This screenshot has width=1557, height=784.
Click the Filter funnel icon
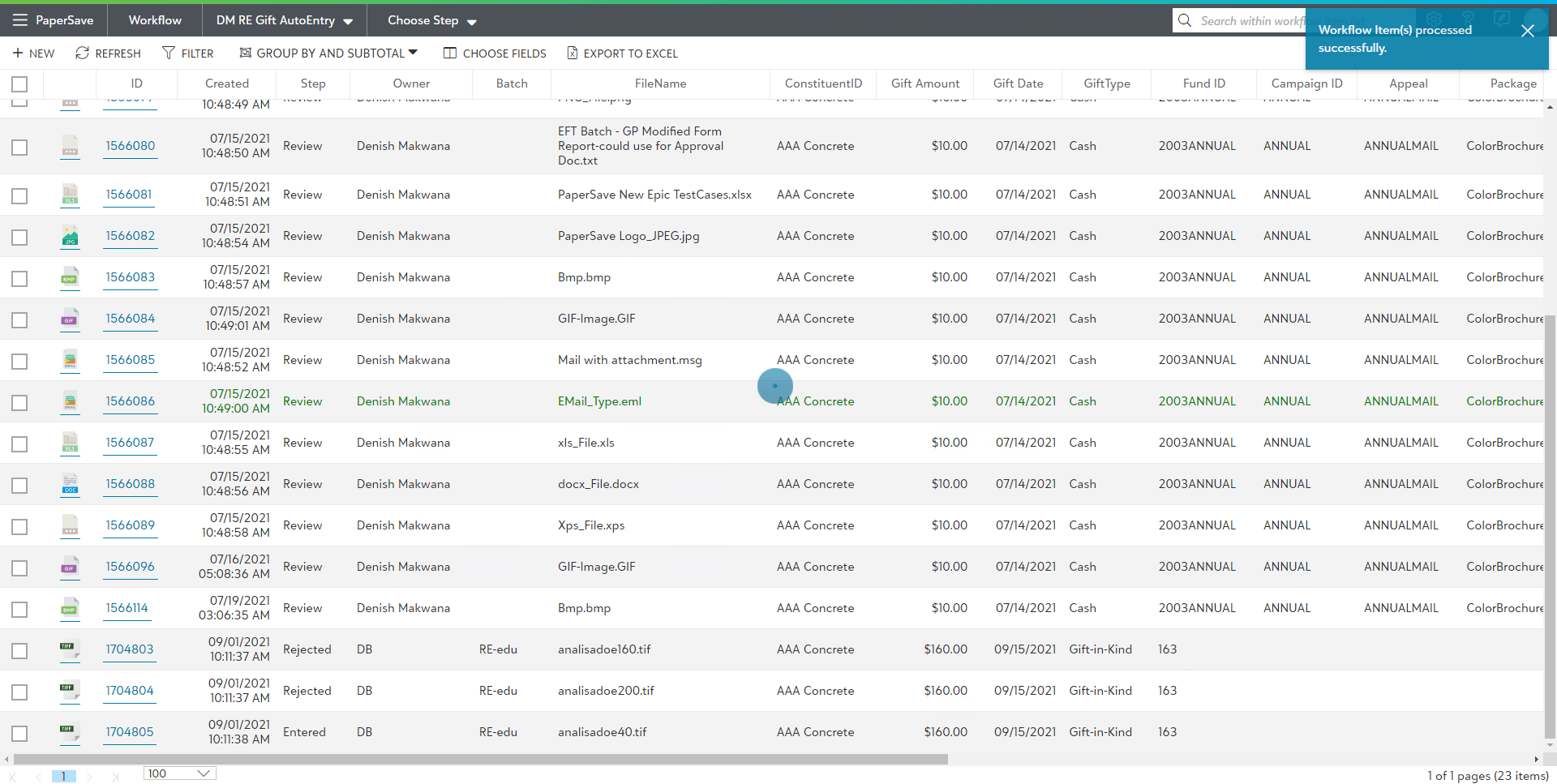169,54
